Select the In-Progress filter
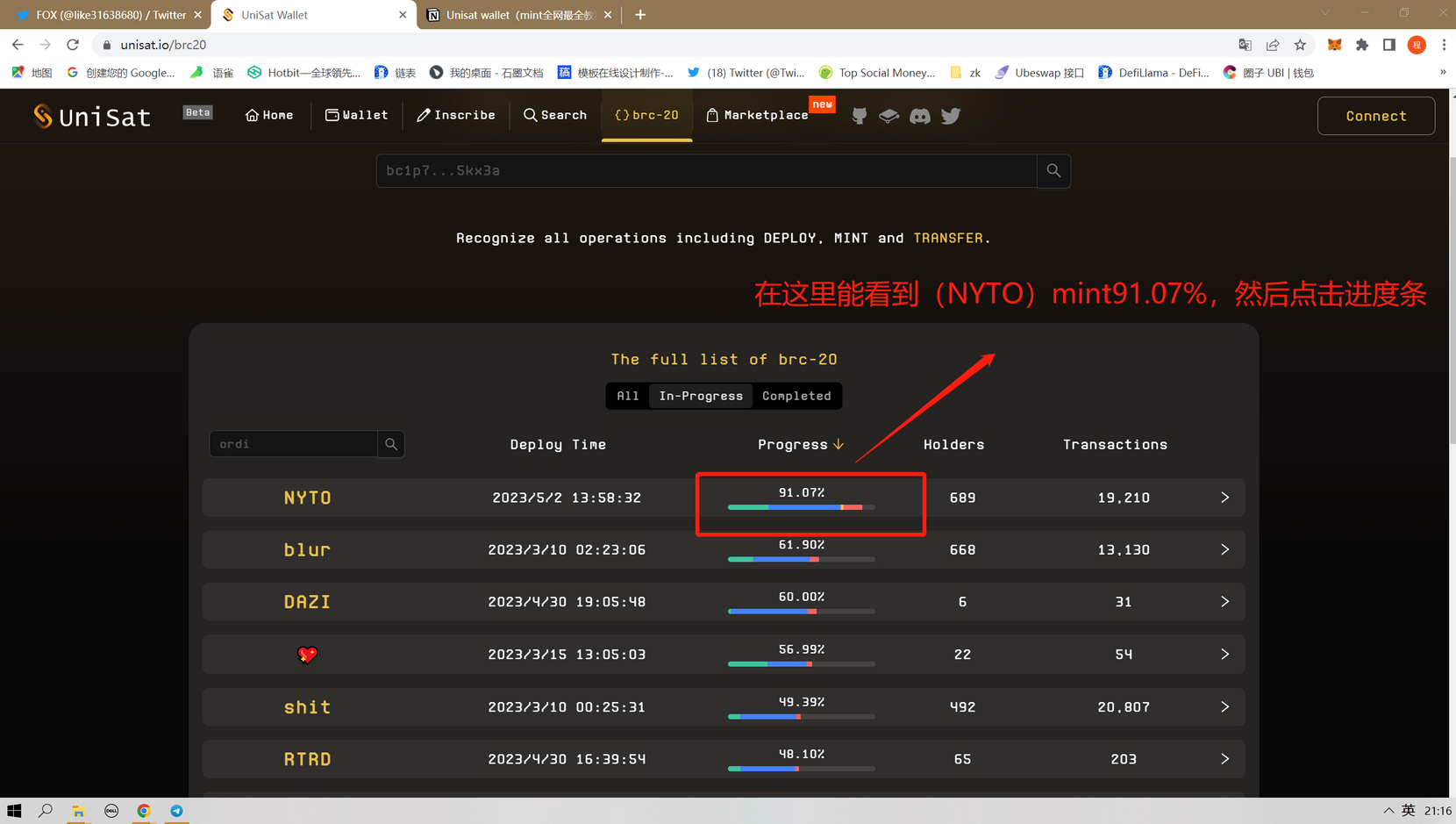 [701, 396]
